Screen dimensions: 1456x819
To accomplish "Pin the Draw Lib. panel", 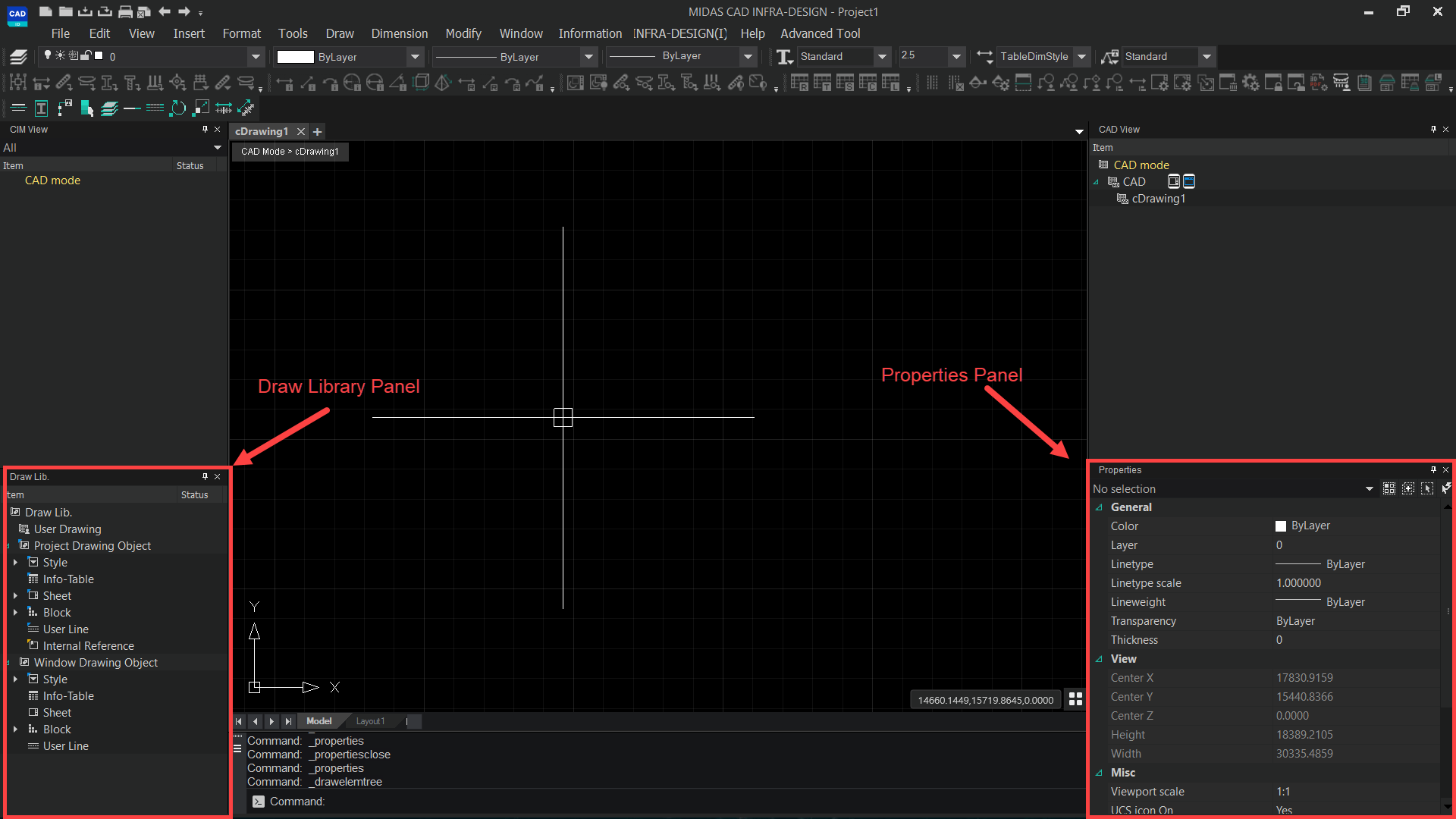I will click(205, 477).
